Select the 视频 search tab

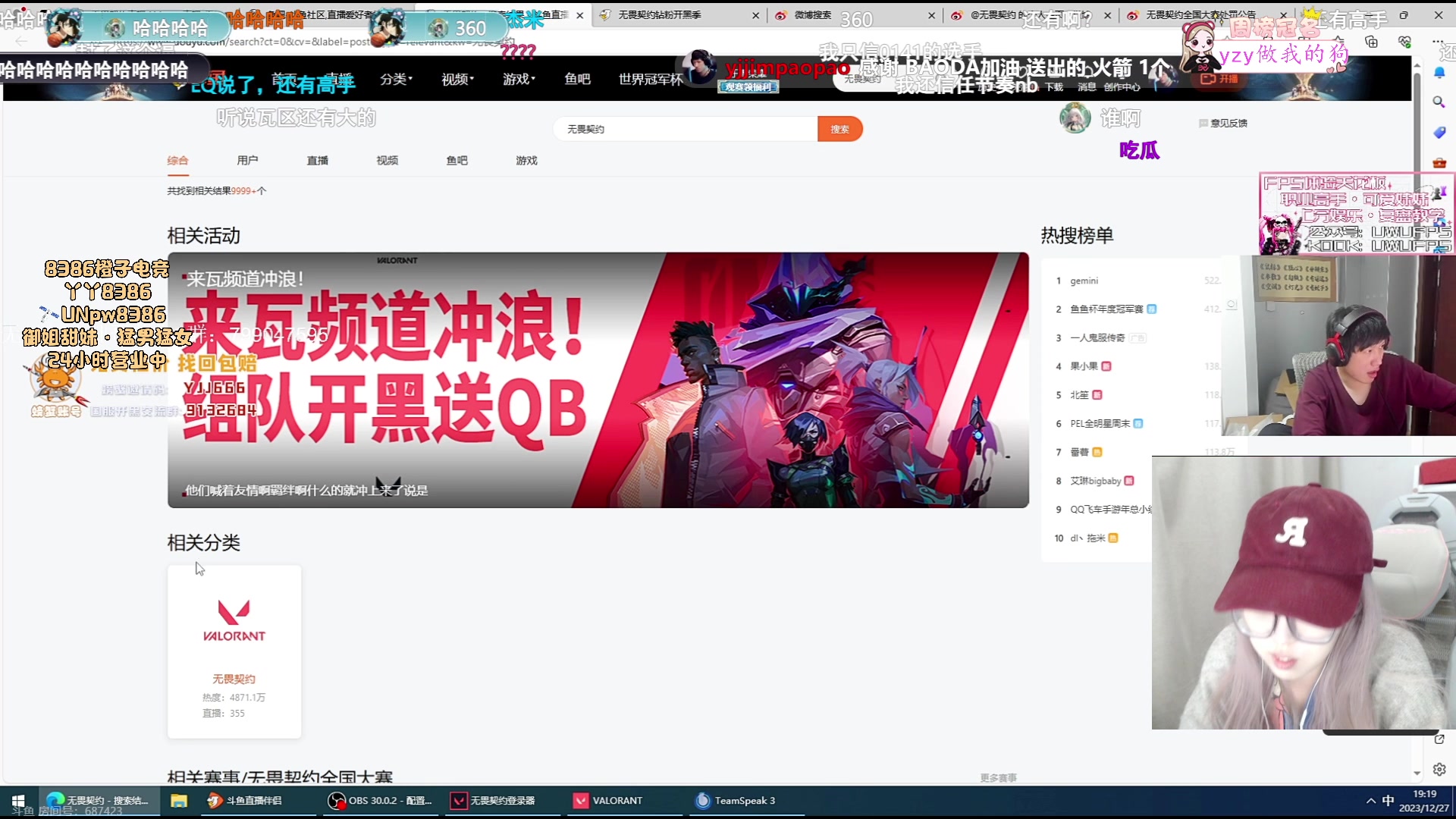coord(387,161)
